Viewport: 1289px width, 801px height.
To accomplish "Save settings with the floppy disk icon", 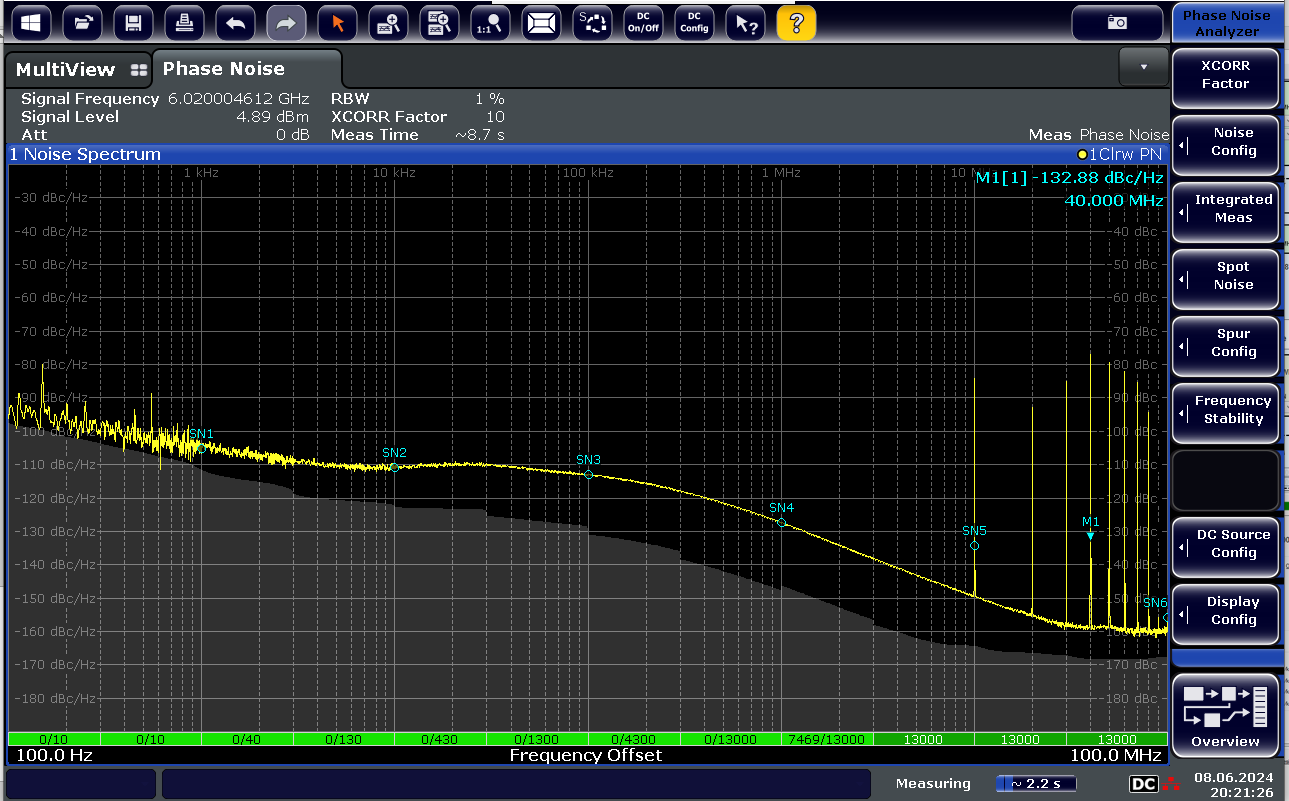I will coord(133,22).
